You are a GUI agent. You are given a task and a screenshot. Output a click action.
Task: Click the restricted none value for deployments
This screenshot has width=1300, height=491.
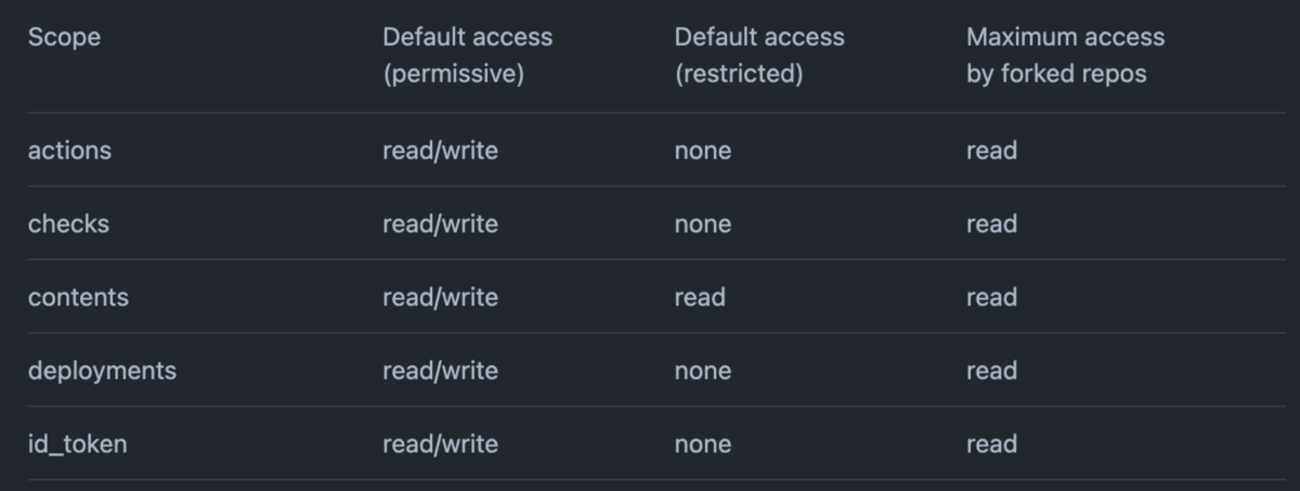(702, 370)
